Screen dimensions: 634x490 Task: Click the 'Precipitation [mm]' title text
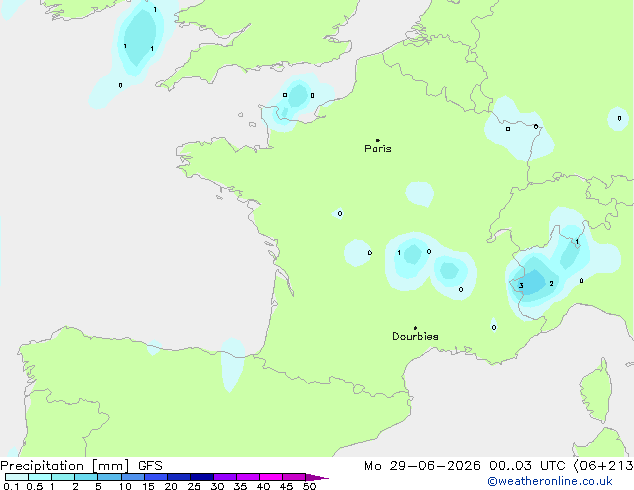[65, 466]
